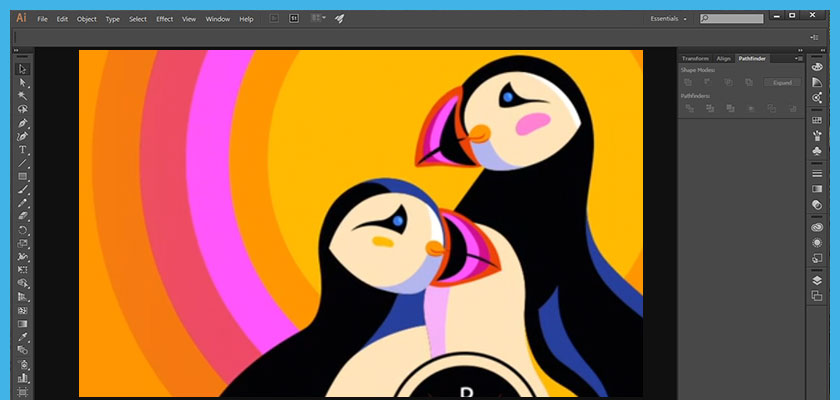The image size is (840, 400).
Task: Open the Graphic Styles panel
Action: tap(816, 258)
